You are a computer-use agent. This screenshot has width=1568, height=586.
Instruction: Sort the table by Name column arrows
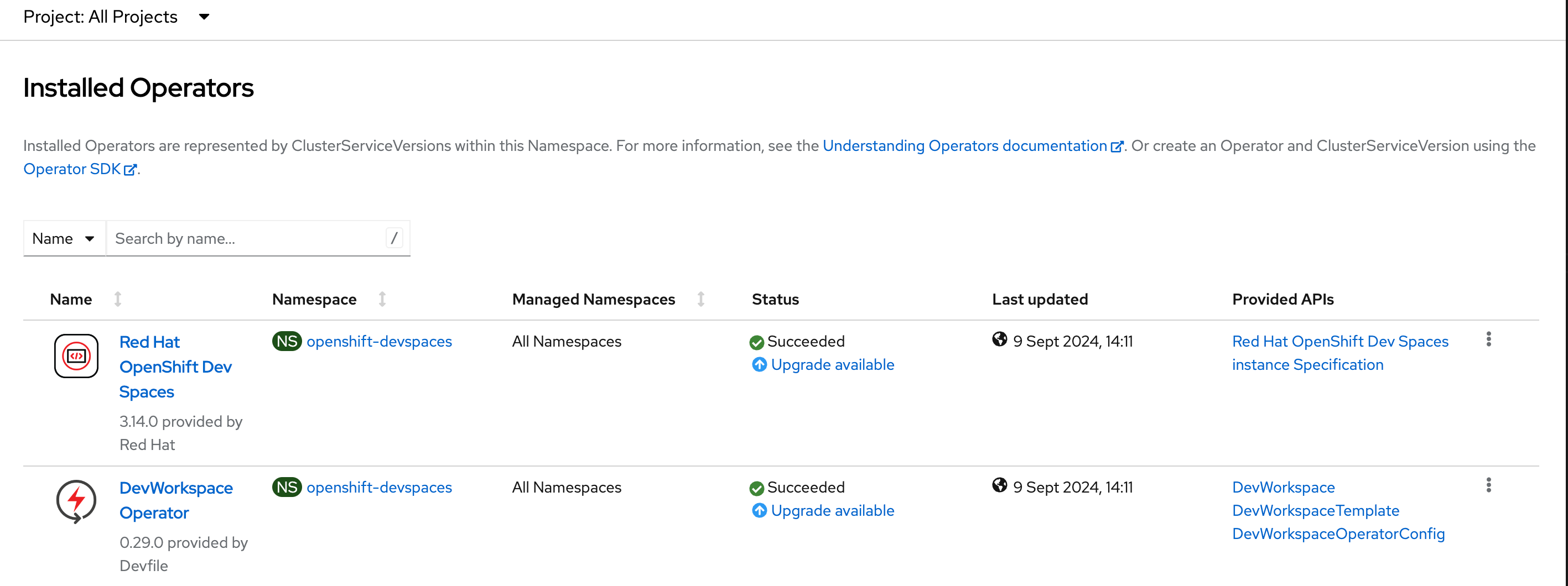tap(117, 299)
